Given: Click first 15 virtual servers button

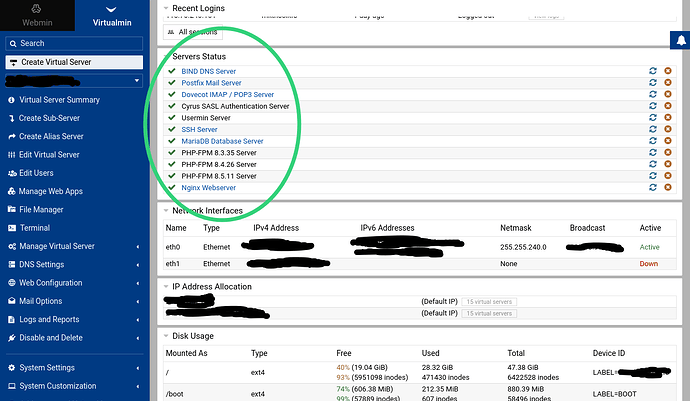Looking at the screenshot, I should click(x=489, y=302).
